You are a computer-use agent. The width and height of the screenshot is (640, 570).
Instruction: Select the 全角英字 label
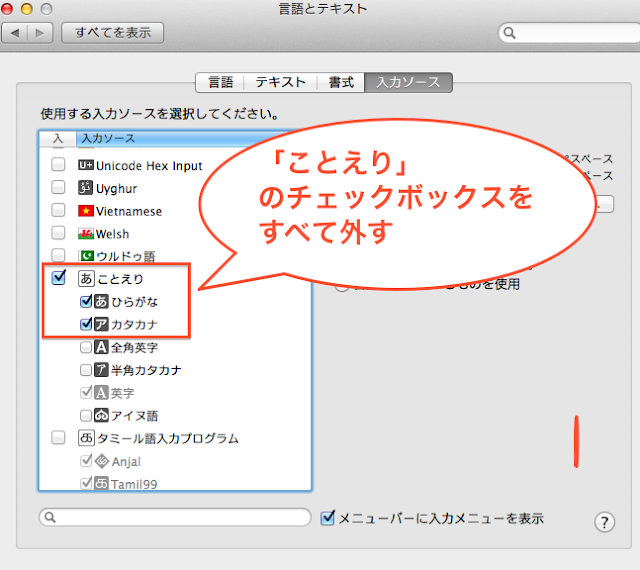[x=134, y=347]
